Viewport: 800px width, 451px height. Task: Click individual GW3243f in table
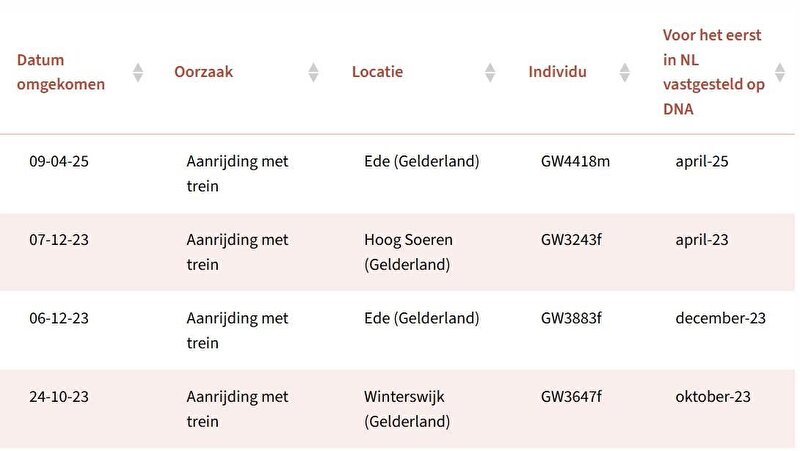pos(571,240)
